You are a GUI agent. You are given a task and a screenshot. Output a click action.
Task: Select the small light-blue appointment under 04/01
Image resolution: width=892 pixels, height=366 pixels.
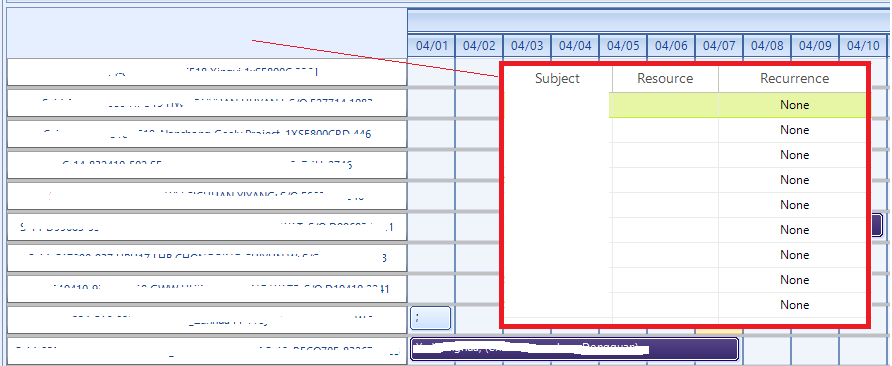pyautogui.click(x=431, y=318)
